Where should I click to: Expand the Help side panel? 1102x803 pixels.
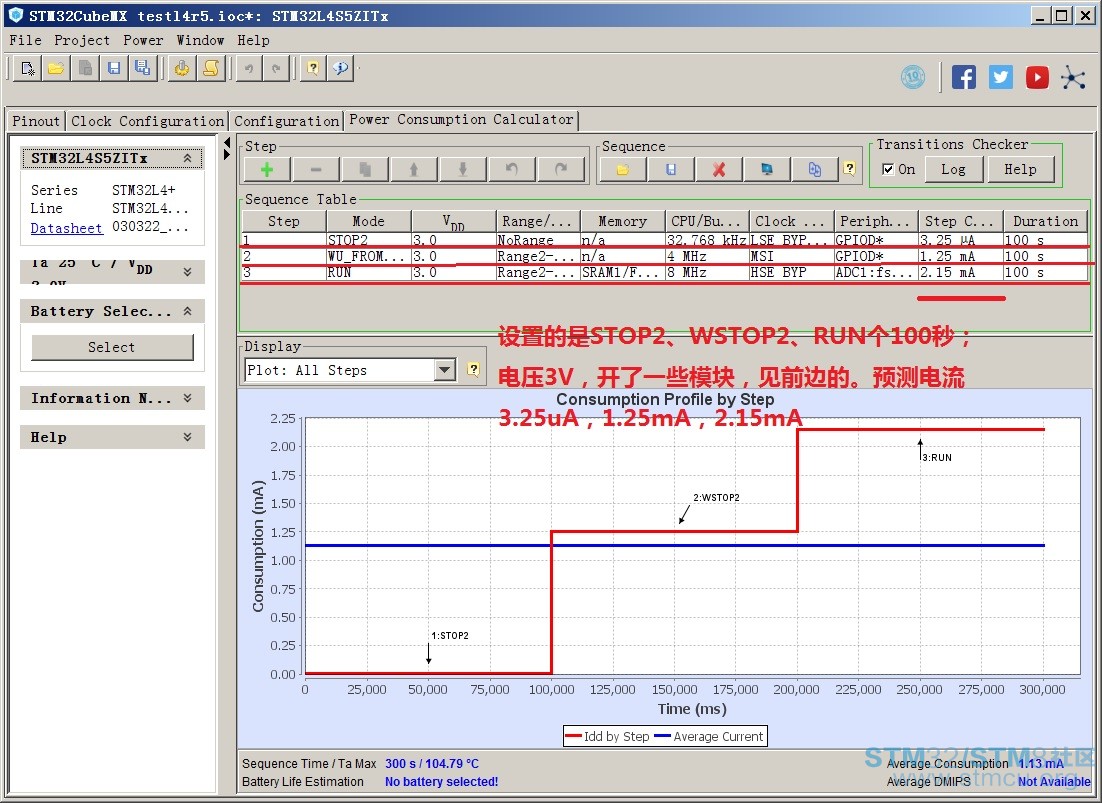(188, 437)
